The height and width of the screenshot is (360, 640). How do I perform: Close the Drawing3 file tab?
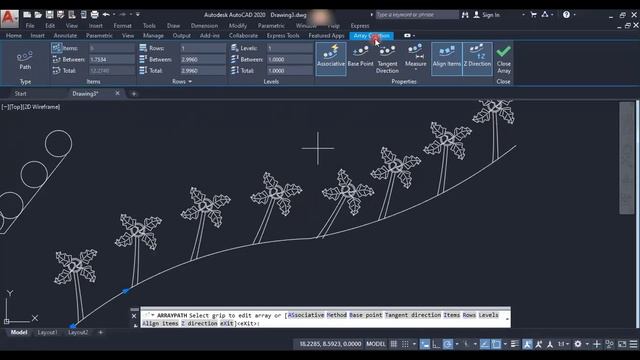(118, 93)
